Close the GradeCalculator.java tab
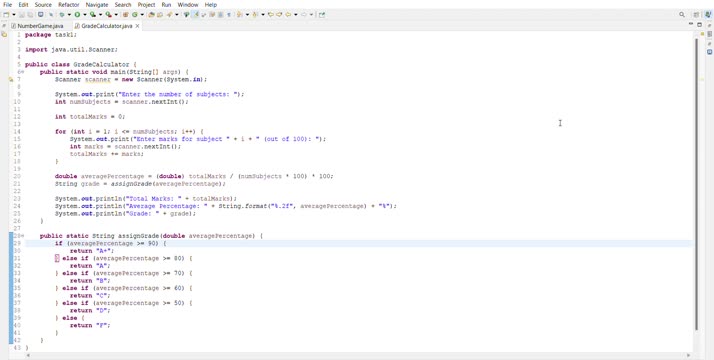The width and height of the screenshot is (714, 360). pos(137,26)
